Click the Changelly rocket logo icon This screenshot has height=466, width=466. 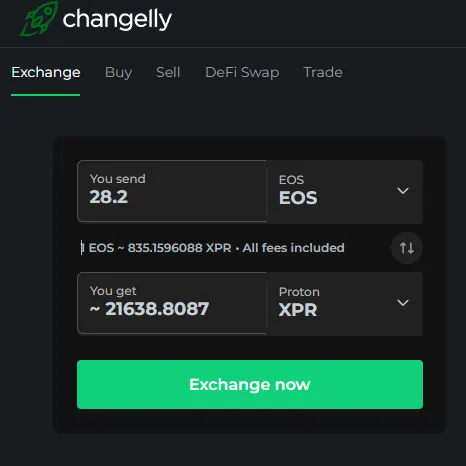39,18
